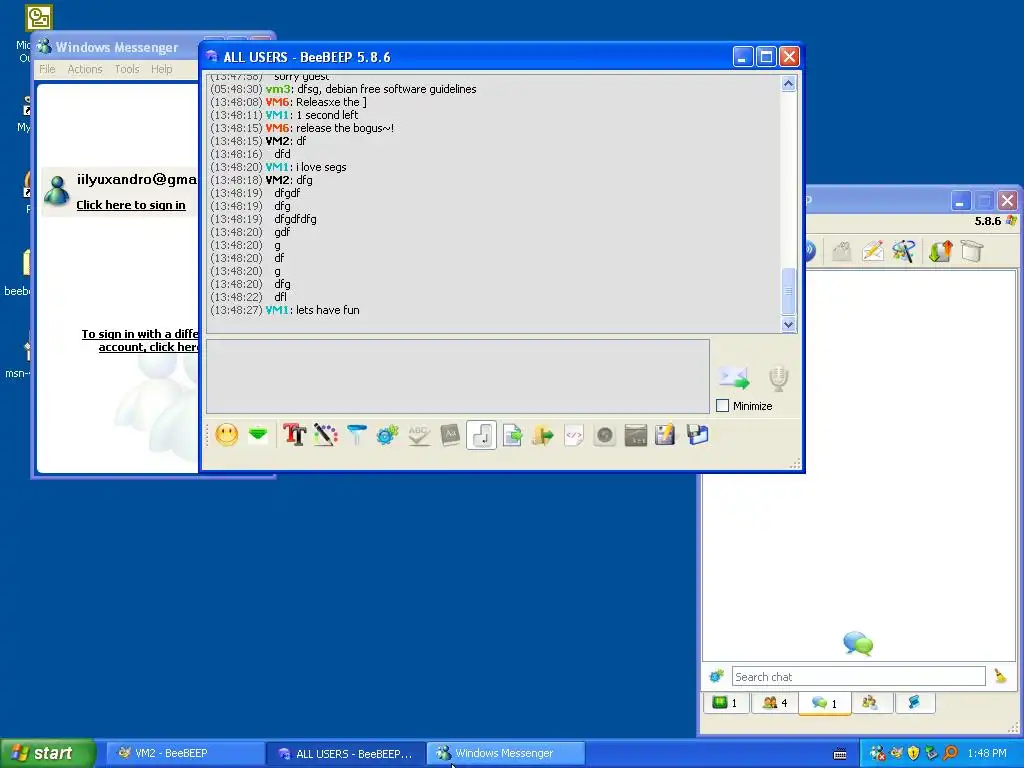Click the chat scrollbar up arrow
This screenshot has height=768, width=1024.
pyautogui.click(x=788, y=84)
